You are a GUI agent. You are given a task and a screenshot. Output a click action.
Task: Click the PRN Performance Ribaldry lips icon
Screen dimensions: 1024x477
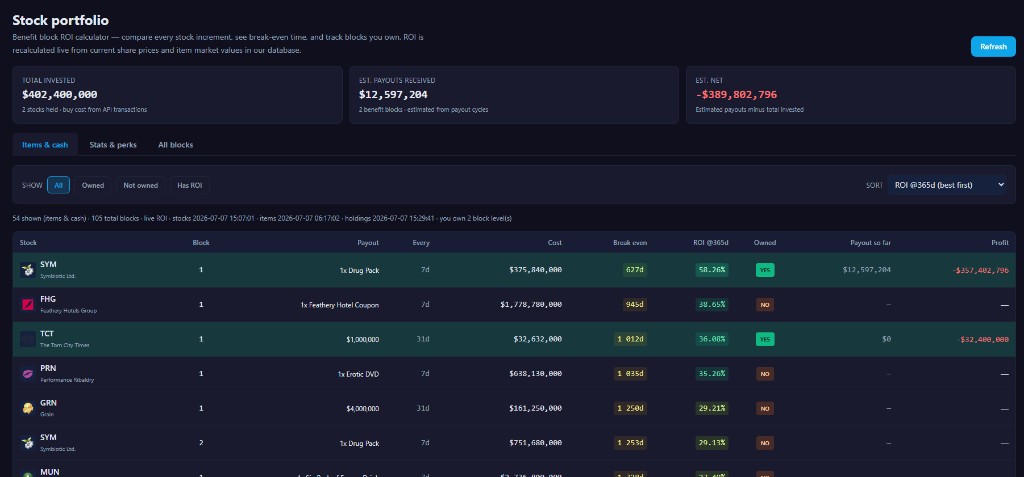coord(27,374)
